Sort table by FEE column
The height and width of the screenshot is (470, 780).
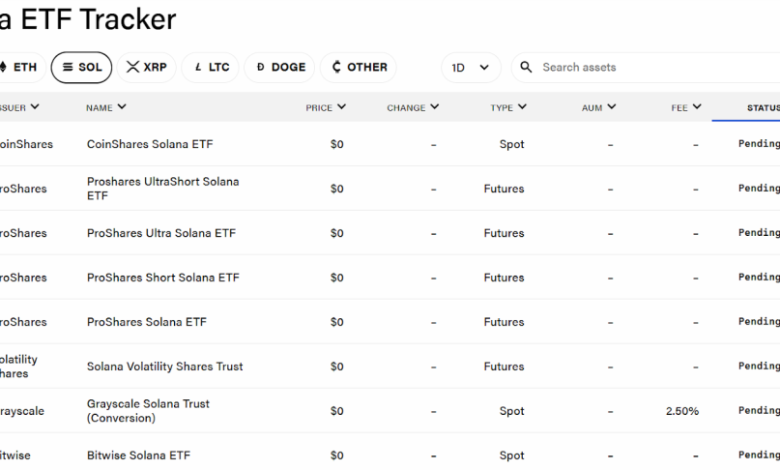click(686, 107)
